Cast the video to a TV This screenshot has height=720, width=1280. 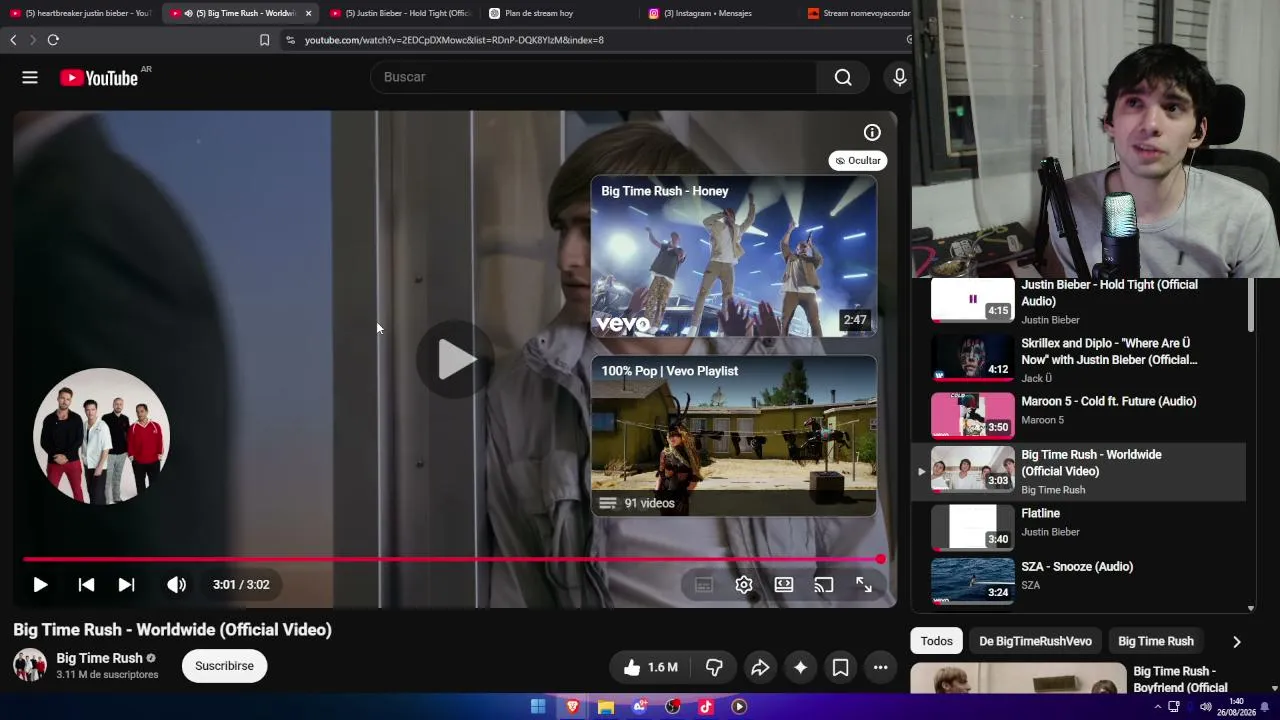point(824,585)
